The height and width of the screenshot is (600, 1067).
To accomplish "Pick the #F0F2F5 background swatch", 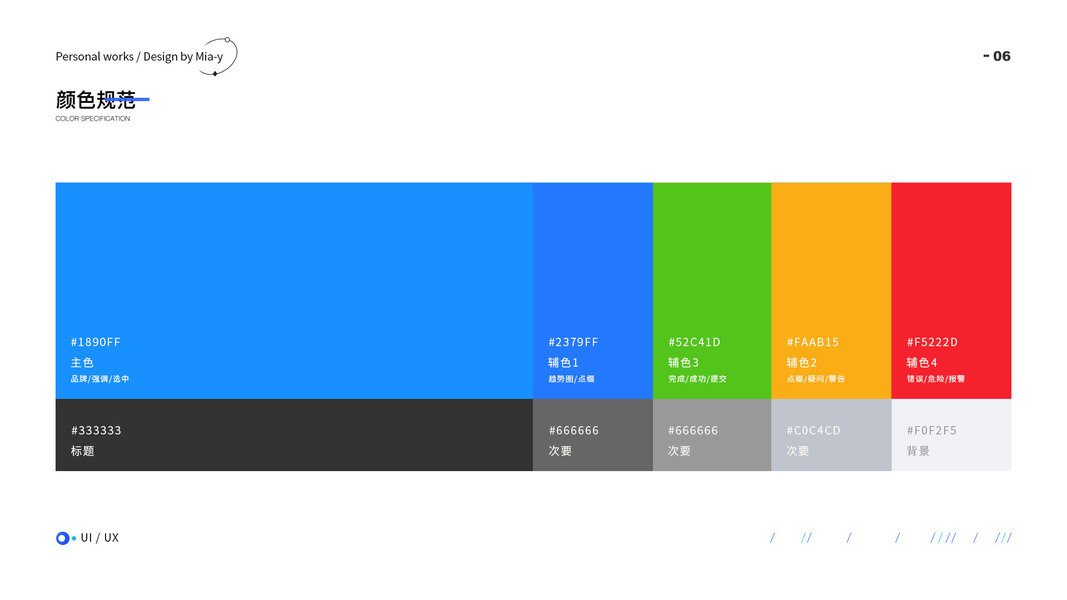I will [x=951, y=435].
